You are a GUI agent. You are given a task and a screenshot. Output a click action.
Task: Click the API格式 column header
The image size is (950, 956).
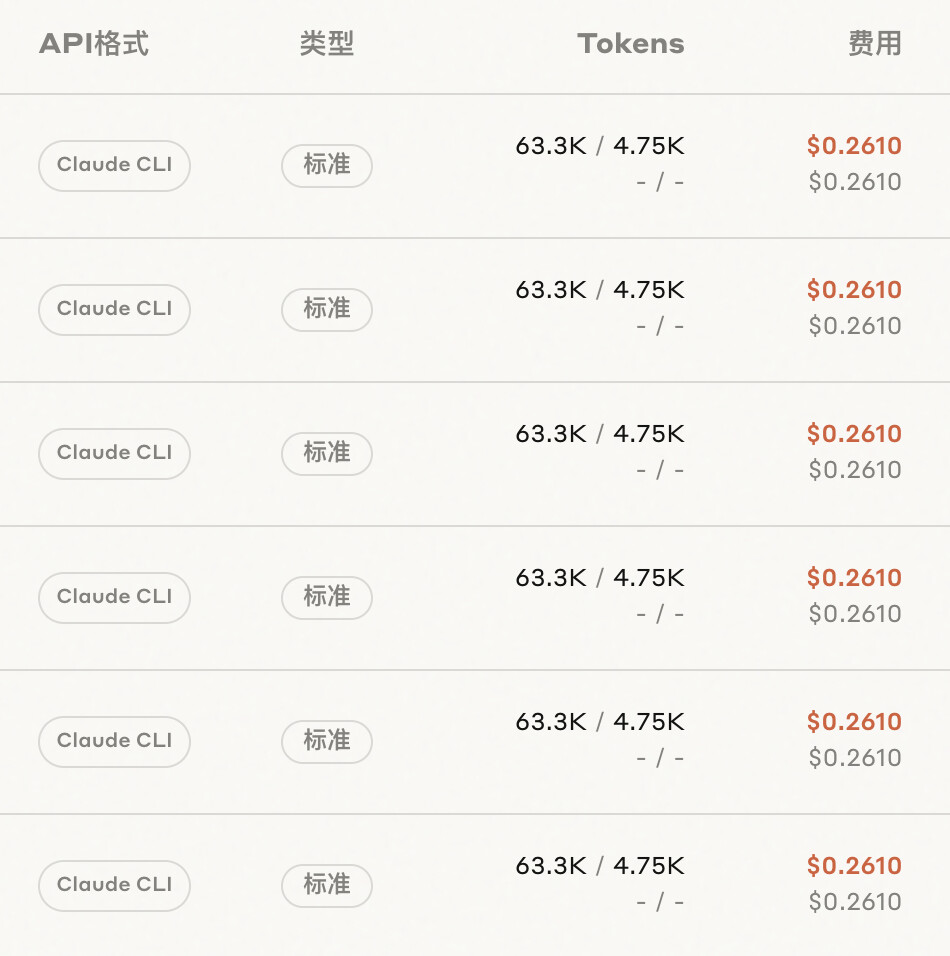coord(94,44)
